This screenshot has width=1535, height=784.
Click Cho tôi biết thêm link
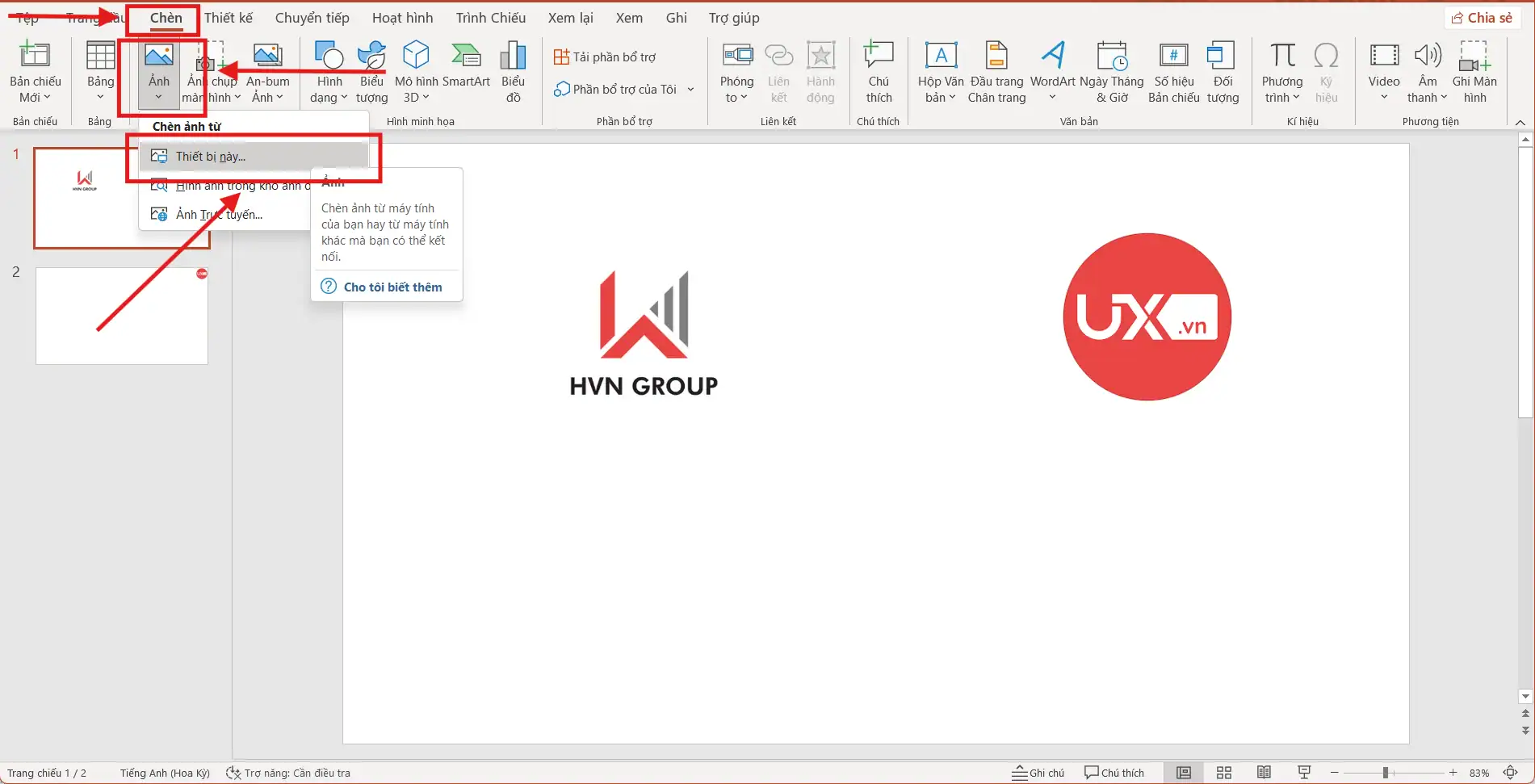tap(392, 287)
